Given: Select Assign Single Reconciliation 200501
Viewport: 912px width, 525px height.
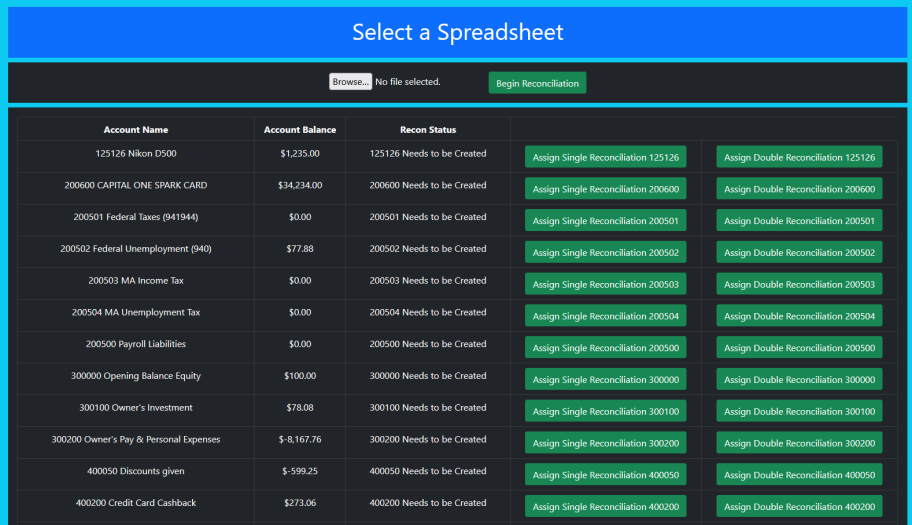Looking at the screenshot, I should pos(605,221).
